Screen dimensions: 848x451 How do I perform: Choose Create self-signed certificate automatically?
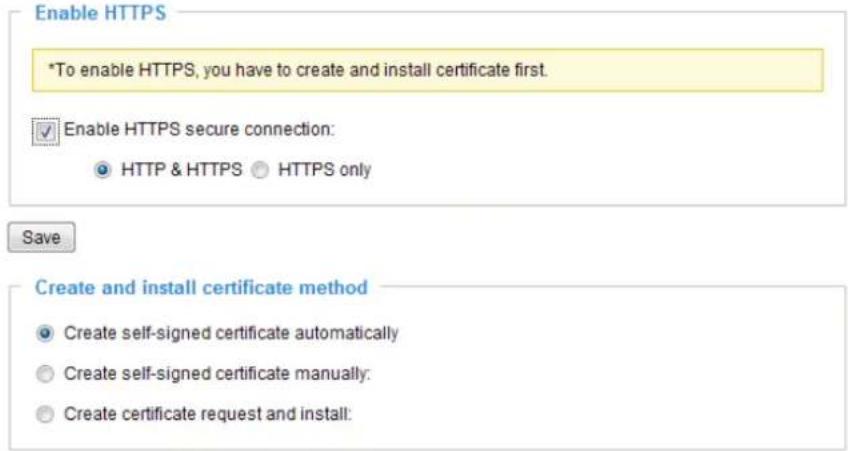45,333
